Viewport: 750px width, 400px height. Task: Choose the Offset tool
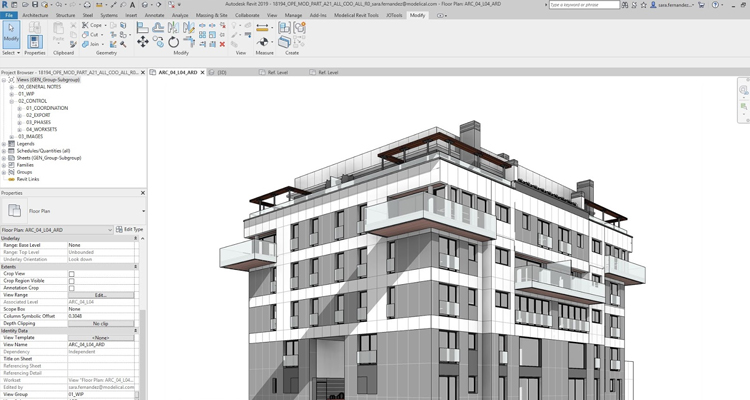point(158,28)
